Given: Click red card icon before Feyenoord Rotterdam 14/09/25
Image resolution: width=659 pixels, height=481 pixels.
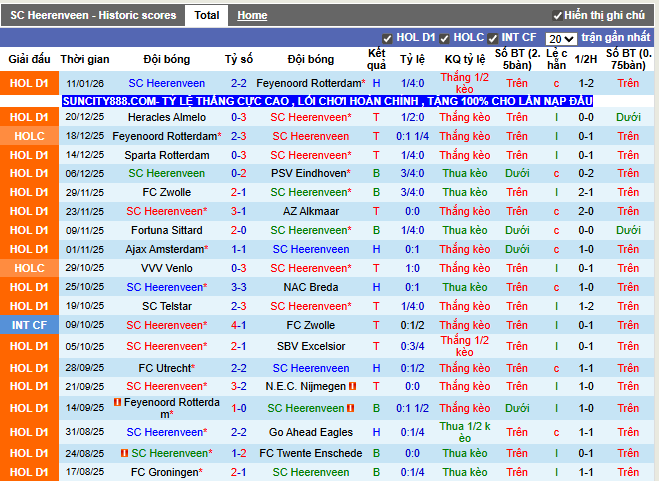Looking at the screenshot, I should [x=118, y=402].
